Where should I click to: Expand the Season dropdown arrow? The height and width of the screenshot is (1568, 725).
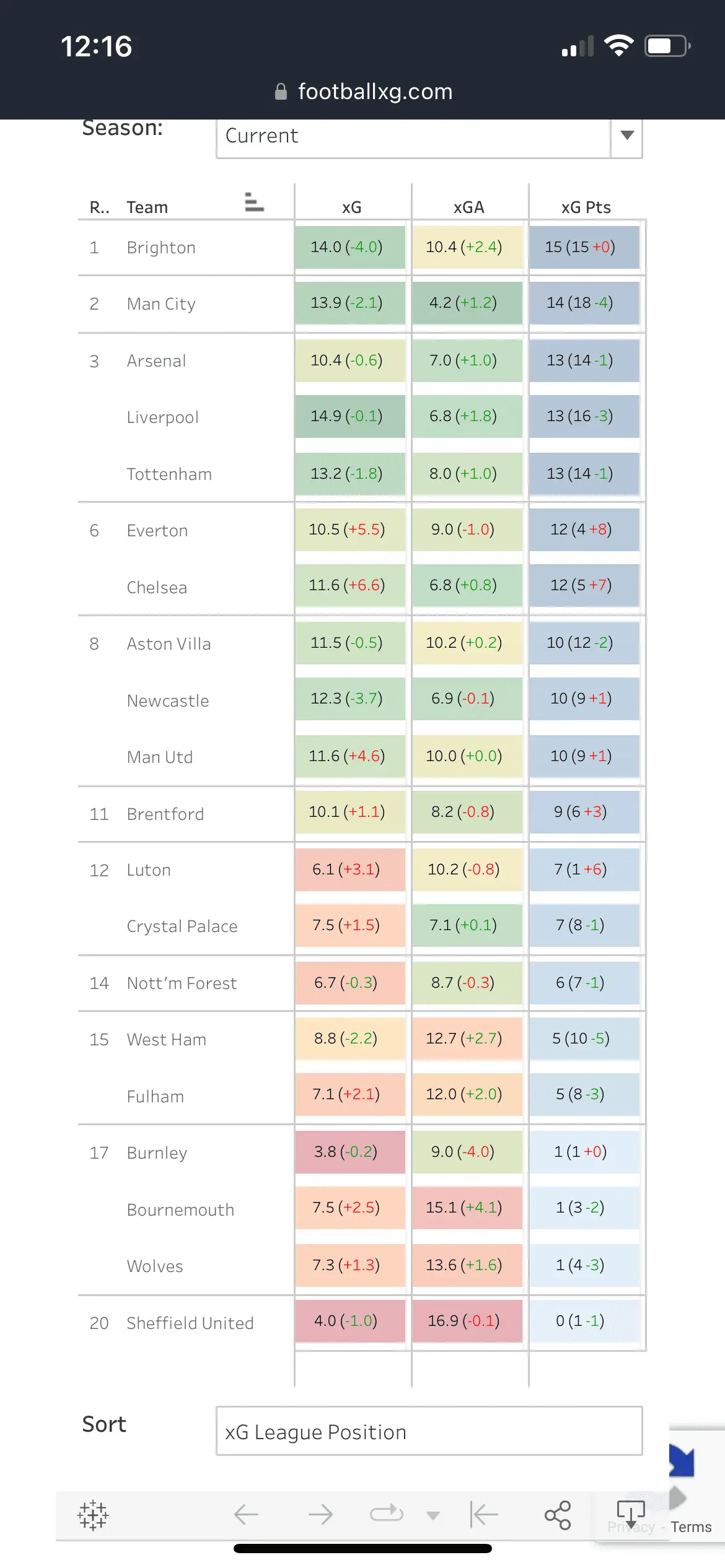tap(627, 136)
